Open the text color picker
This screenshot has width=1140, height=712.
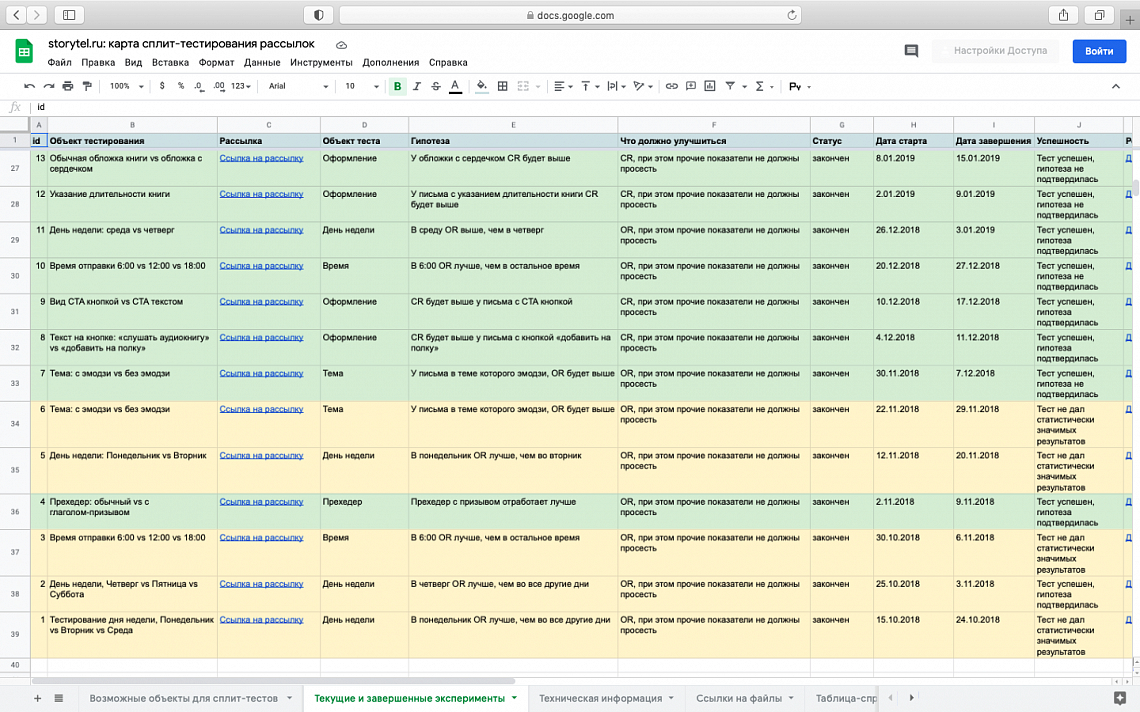(x=456, y=87)
